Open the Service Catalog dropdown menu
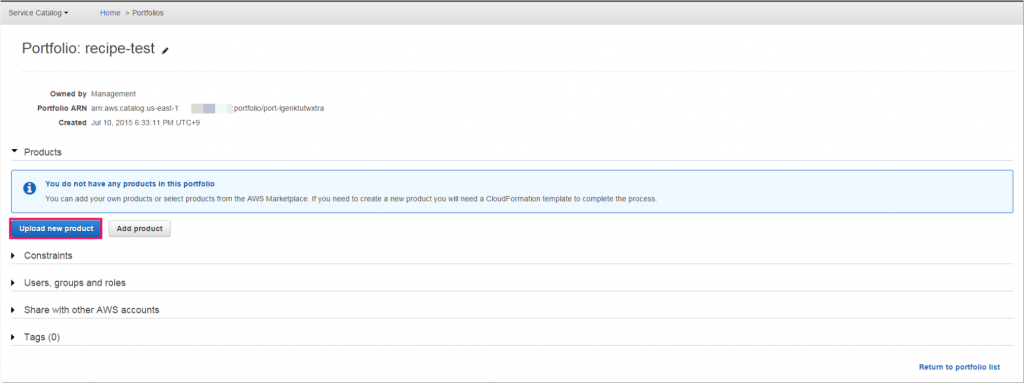 coord(38,12)
